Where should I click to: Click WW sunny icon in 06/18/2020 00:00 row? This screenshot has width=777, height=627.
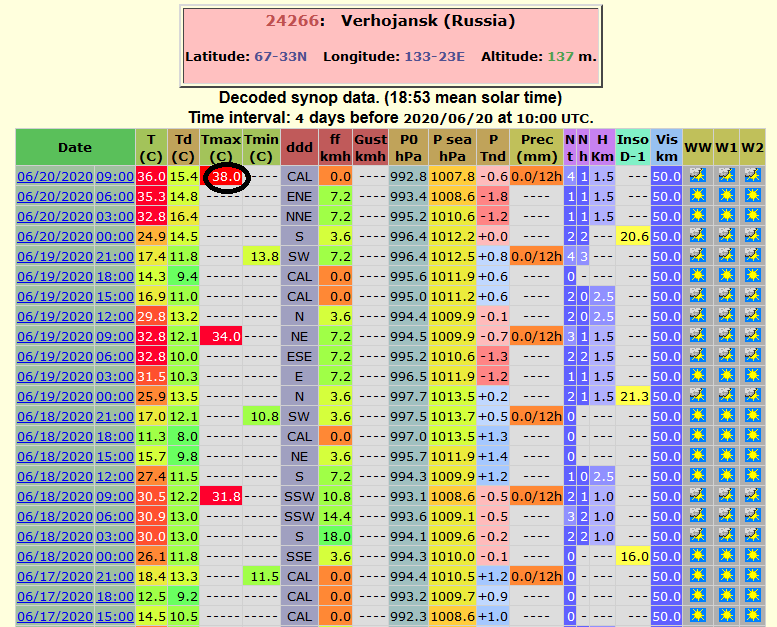pos(698,555)
